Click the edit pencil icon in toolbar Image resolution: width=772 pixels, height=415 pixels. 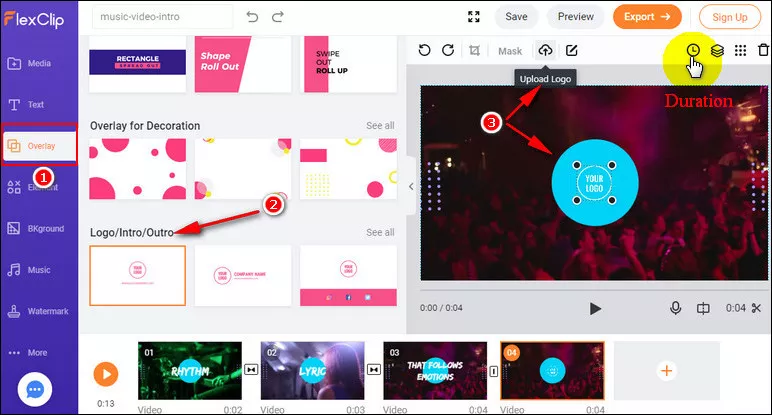click(x=572, y=50)
